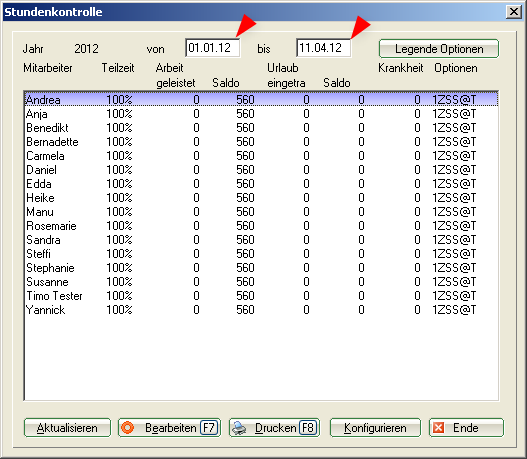Viewport: 527px width, 459px height.
Task: Select employee Anja in the list
Action: click(261, 114)
